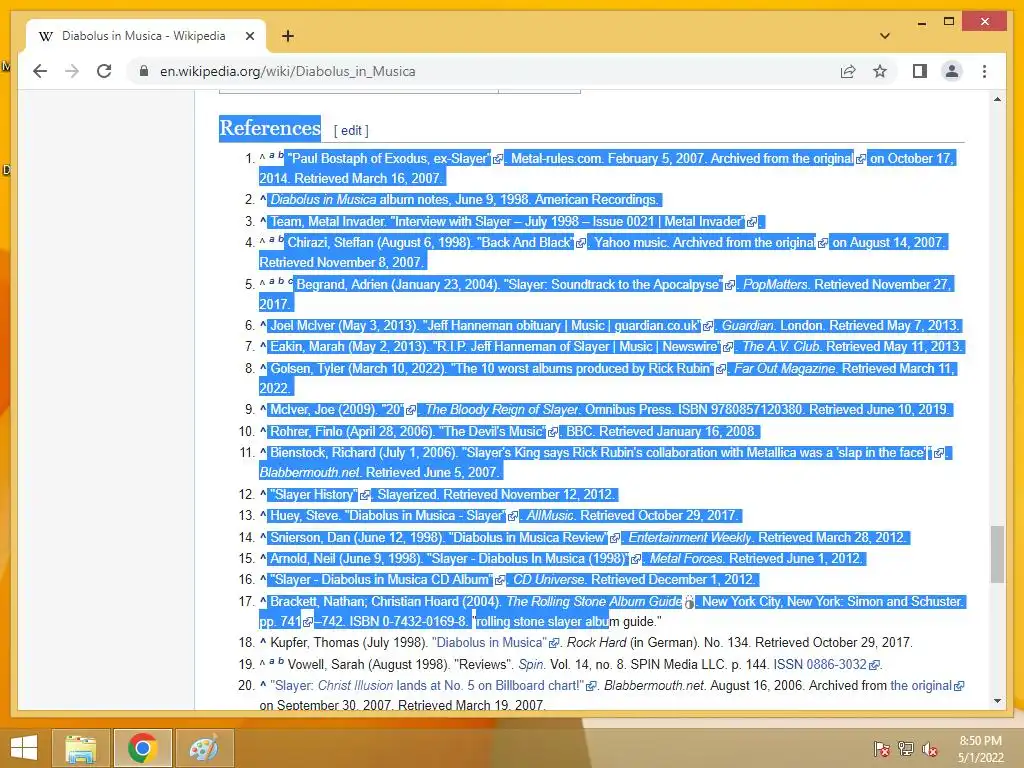This screenshot has height=768, width=1024.
Task: Open Paint from taskbar
Action: pos(204,748)
